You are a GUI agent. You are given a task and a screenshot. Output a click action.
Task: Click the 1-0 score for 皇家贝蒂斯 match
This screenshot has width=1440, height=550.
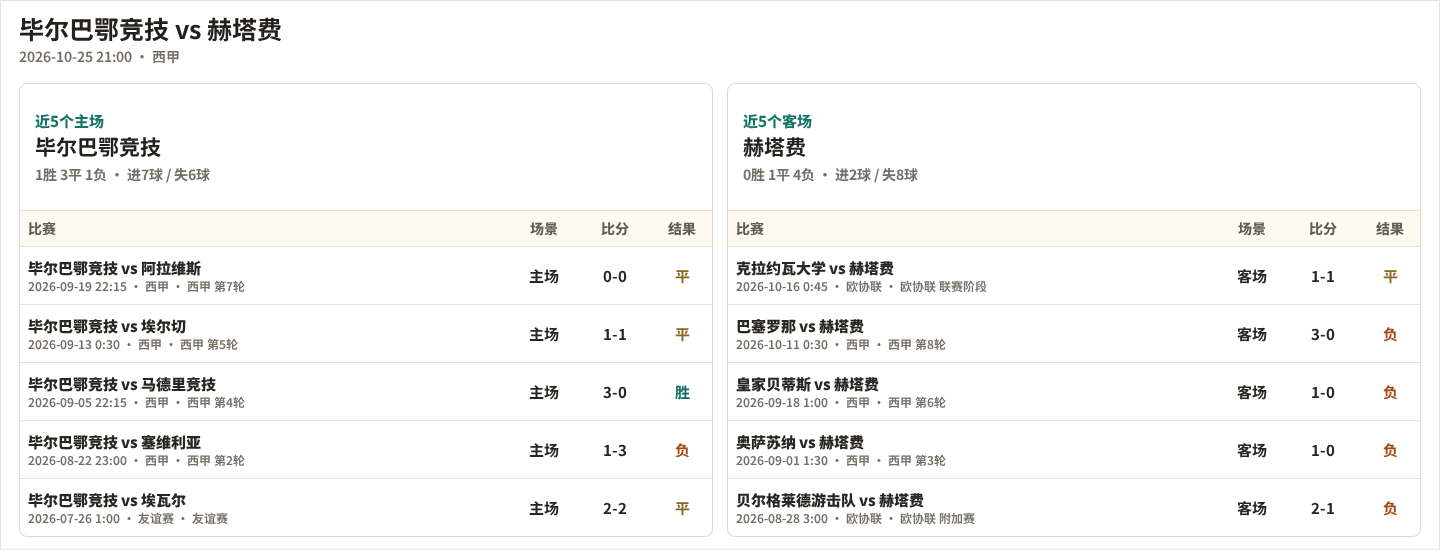coord(1323,392)
